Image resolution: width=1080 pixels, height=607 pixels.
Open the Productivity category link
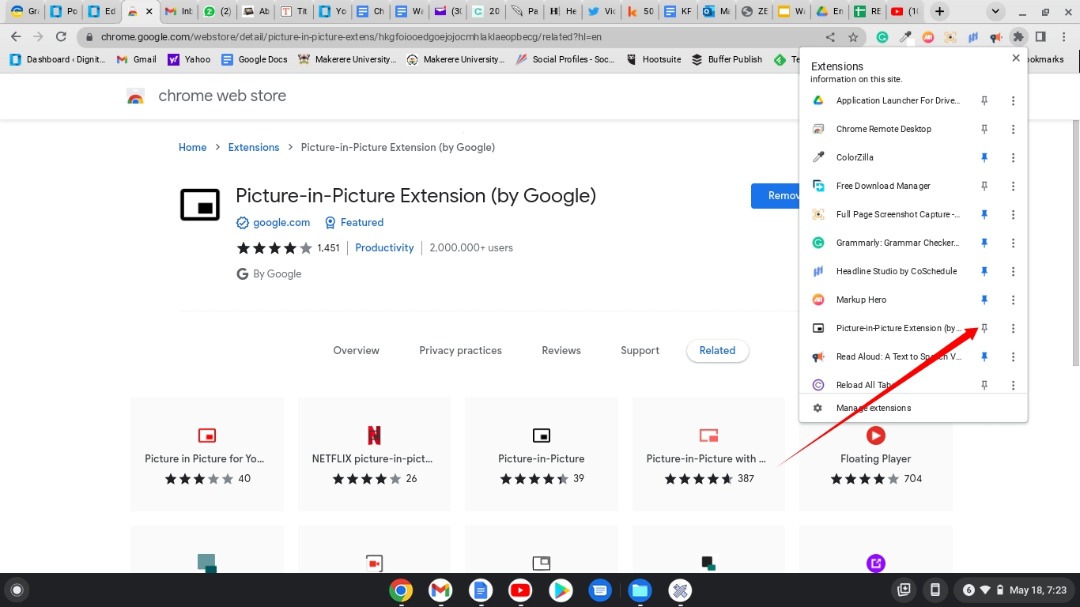tap(384, 247)
